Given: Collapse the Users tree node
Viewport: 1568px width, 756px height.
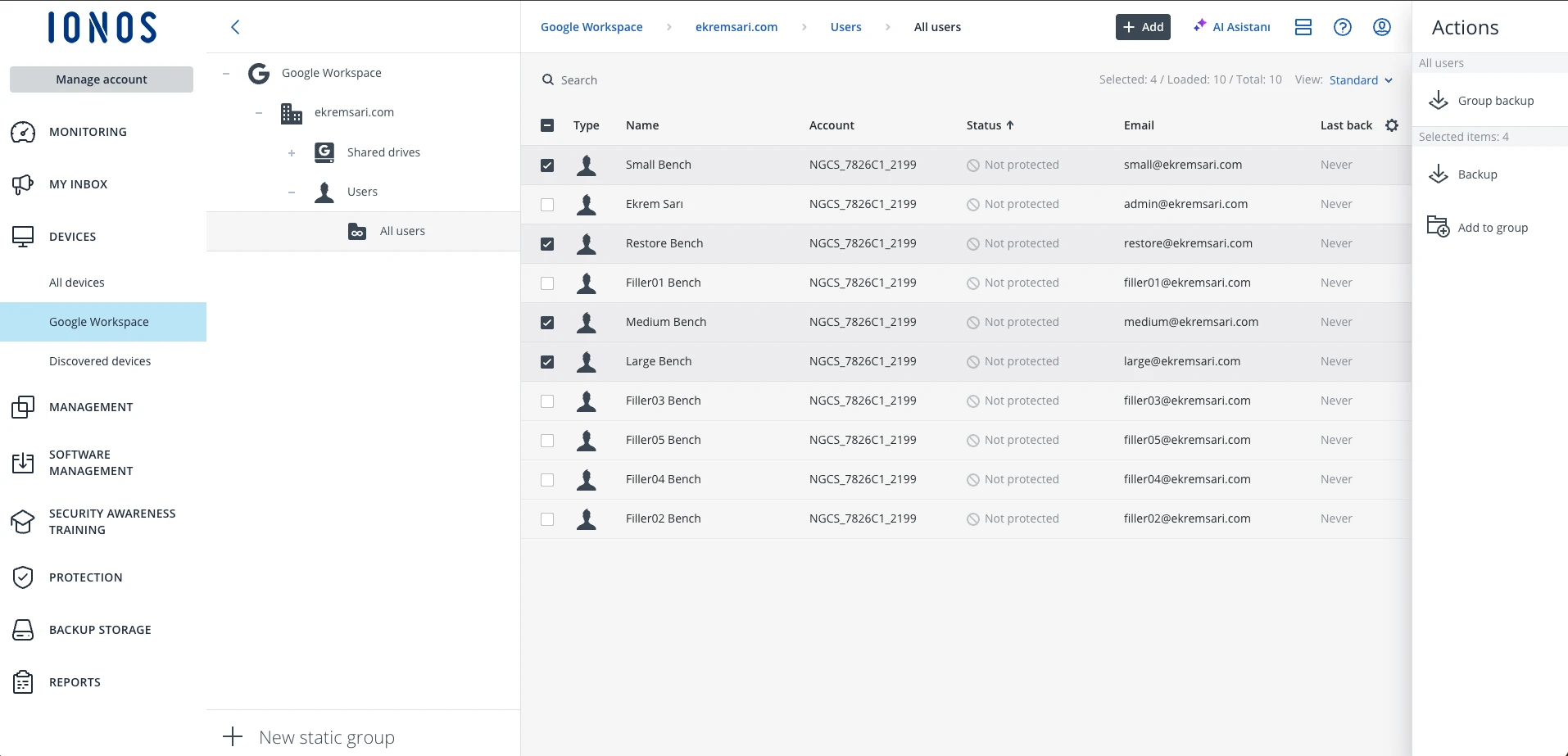Looking at the screenshot, I should pos(292,192).
